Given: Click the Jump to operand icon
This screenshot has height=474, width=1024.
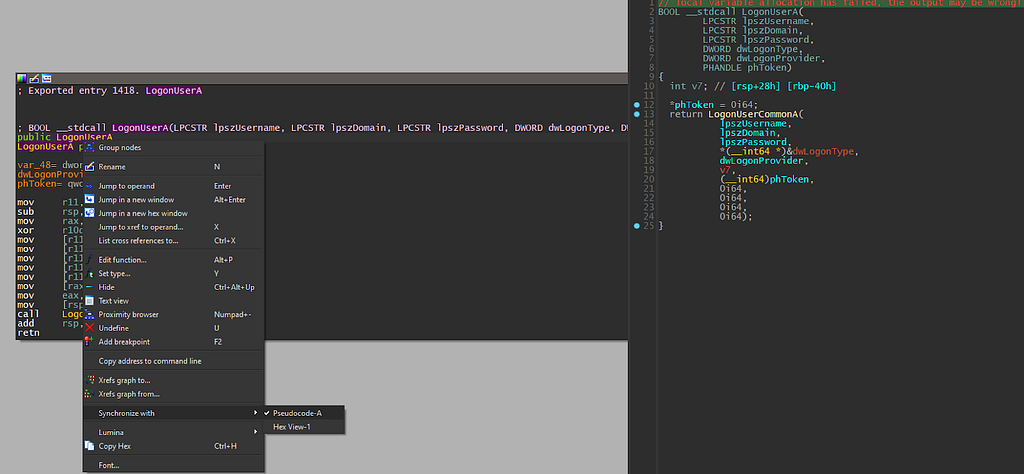Looking at the screenshot, I should (90, 186).
